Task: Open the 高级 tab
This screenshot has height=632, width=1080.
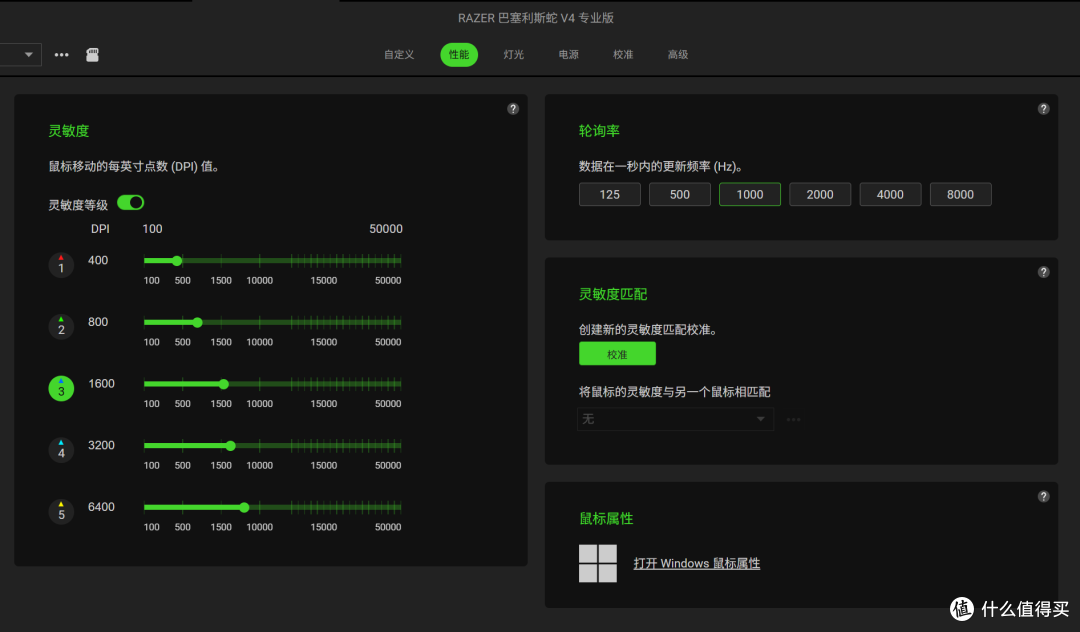Action: pos(678,54)
